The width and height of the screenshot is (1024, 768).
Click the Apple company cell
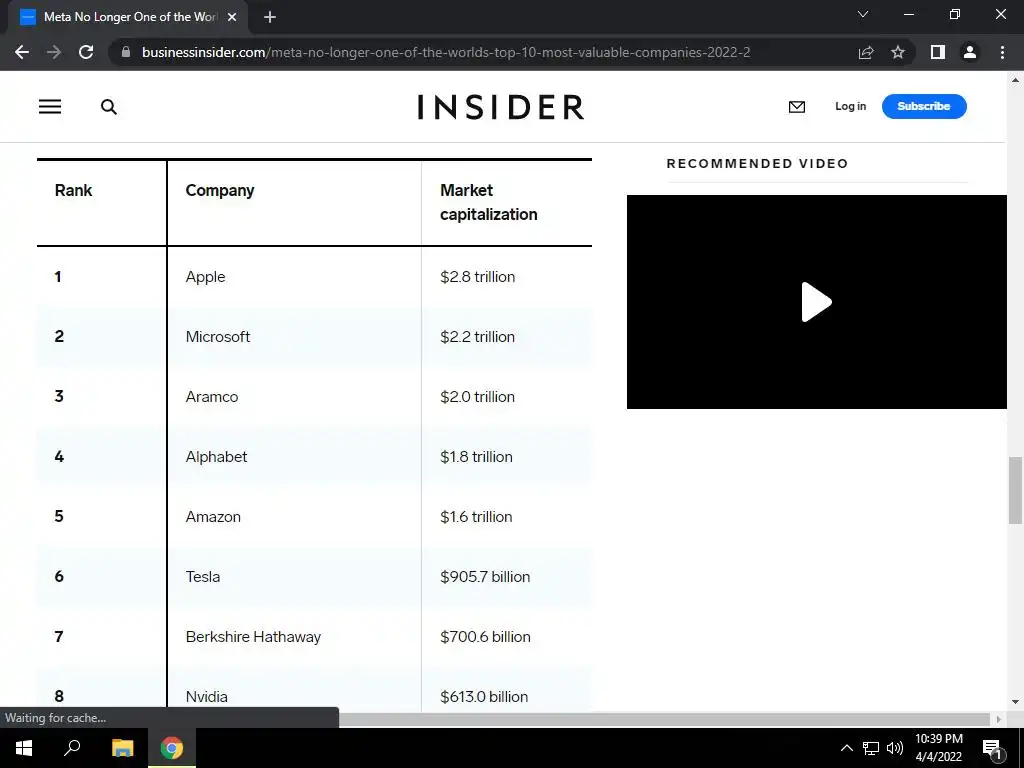pyautogui.click(x=206, y=277)
